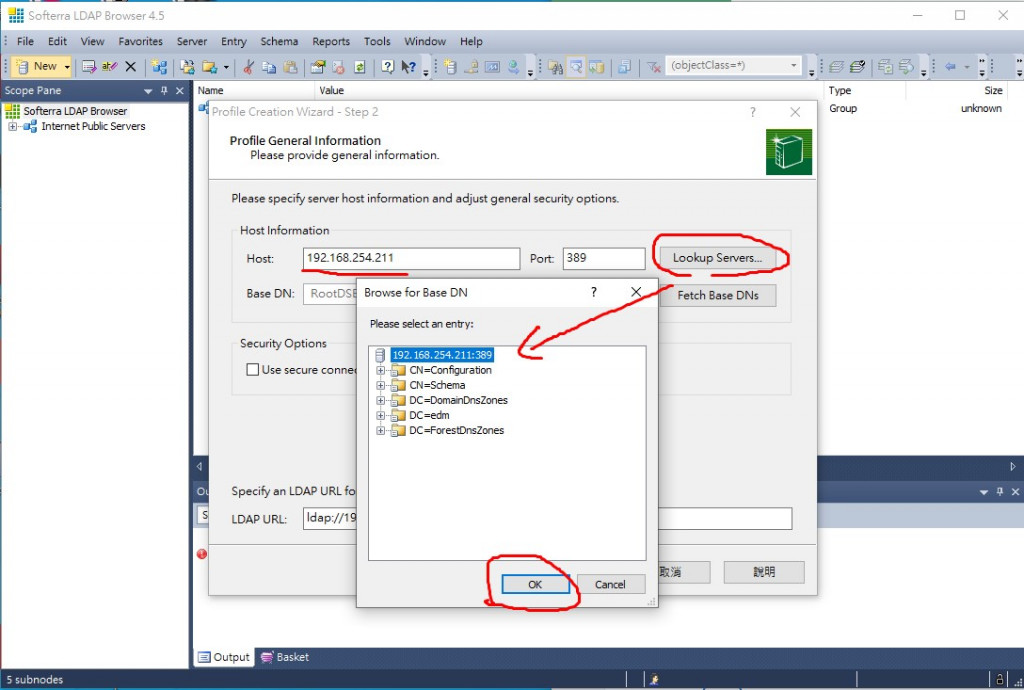Click the Find binoculars toolbar icon

click(x=555, y=67)
